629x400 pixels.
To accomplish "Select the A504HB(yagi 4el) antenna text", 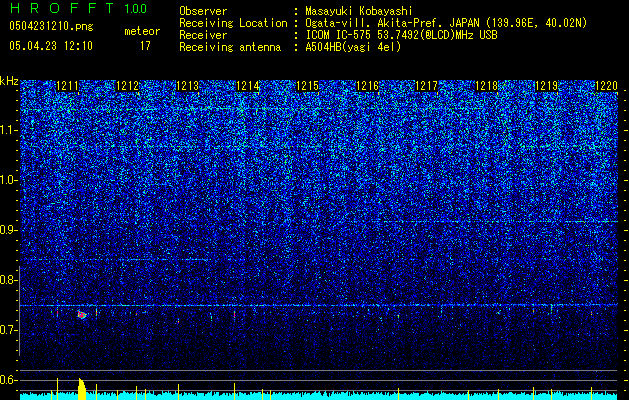I will coord(353,47).
